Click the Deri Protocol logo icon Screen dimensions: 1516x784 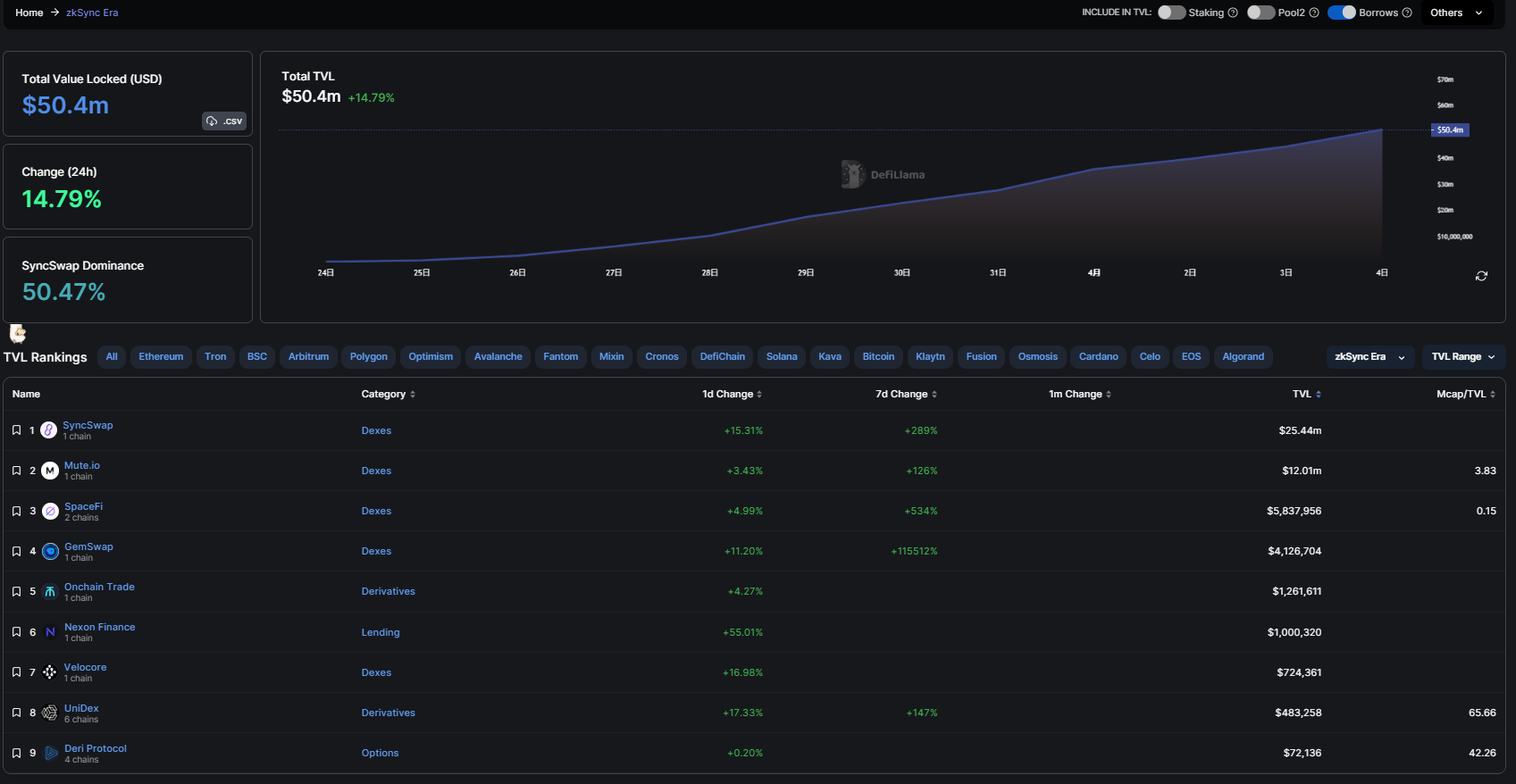tap(50, 753)
